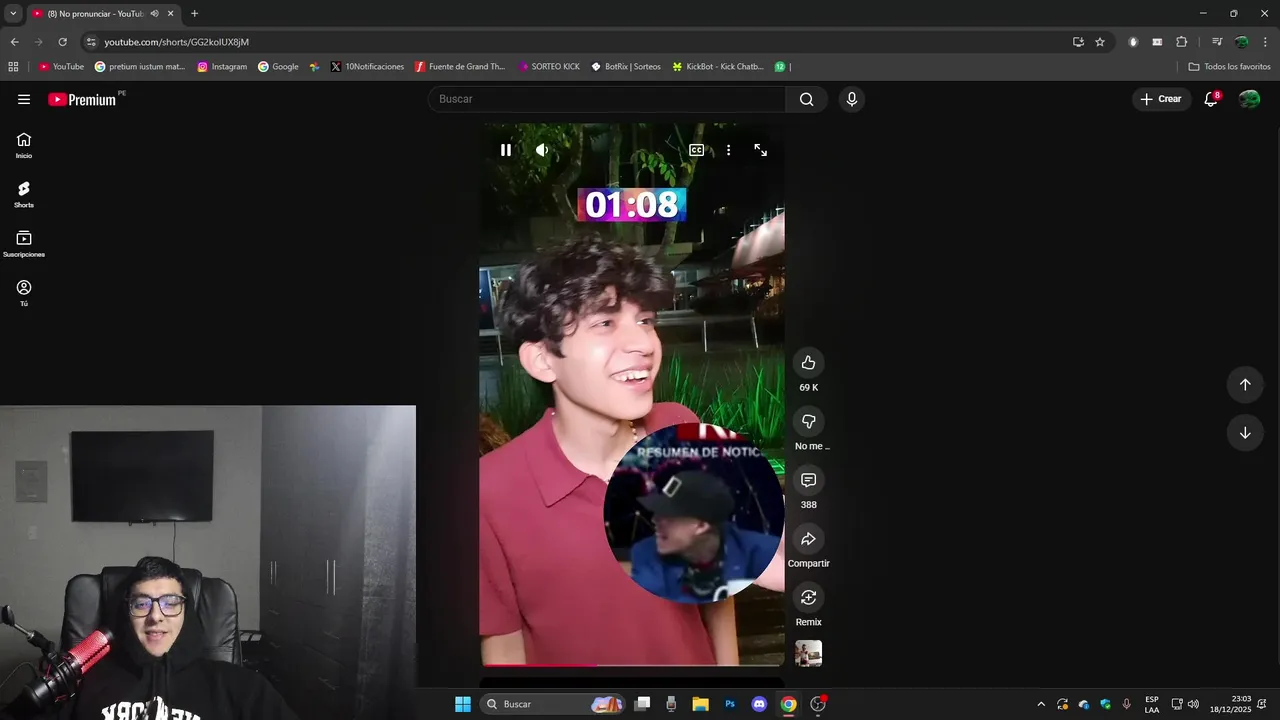Focus the Buscar search field on YouTube
This screenshot has height=720, width=1280.
(x=607, y=99)
